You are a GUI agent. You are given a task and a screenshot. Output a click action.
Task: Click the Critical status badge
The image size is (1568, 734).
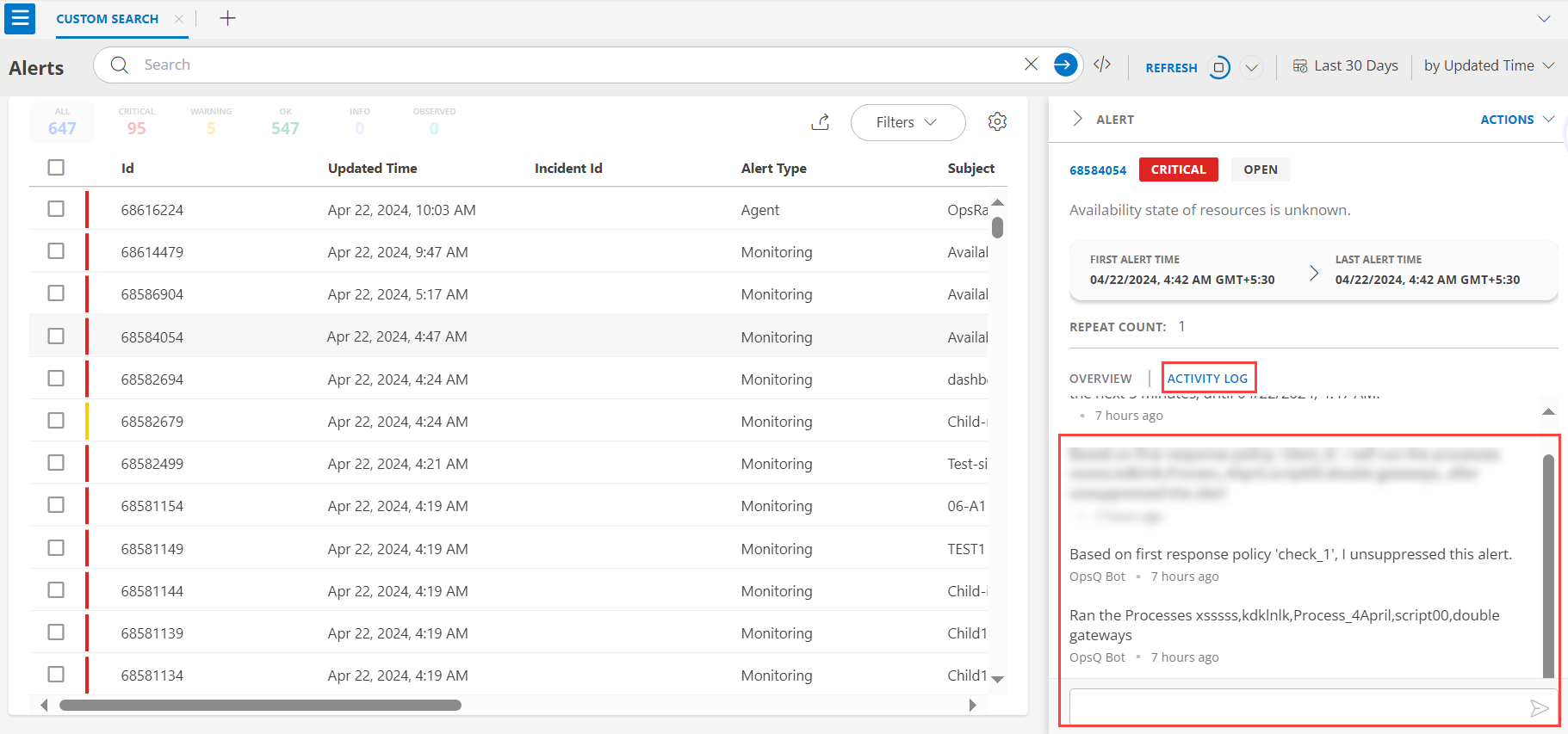tap(1179, 170)
